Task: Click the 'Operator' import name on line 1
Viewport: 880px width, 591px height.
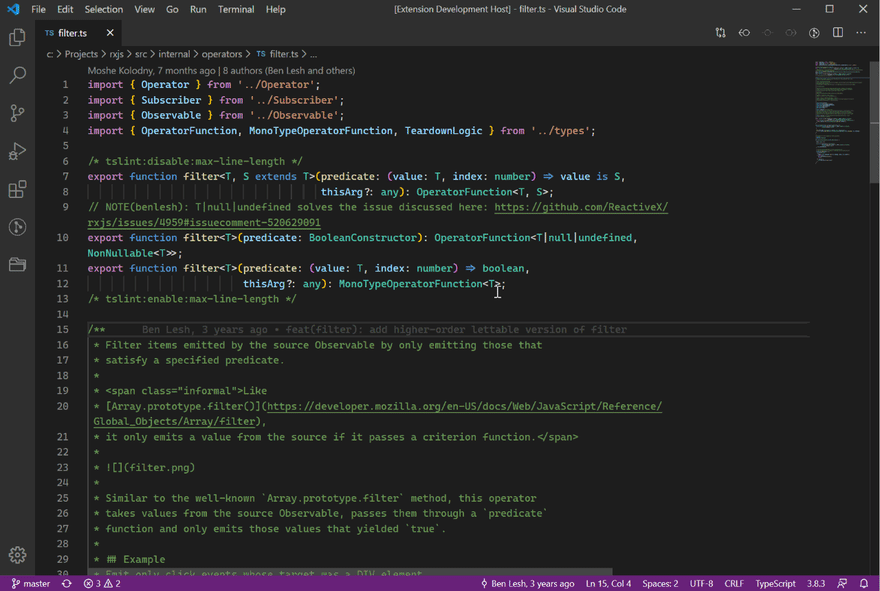Action: (165, 85)
